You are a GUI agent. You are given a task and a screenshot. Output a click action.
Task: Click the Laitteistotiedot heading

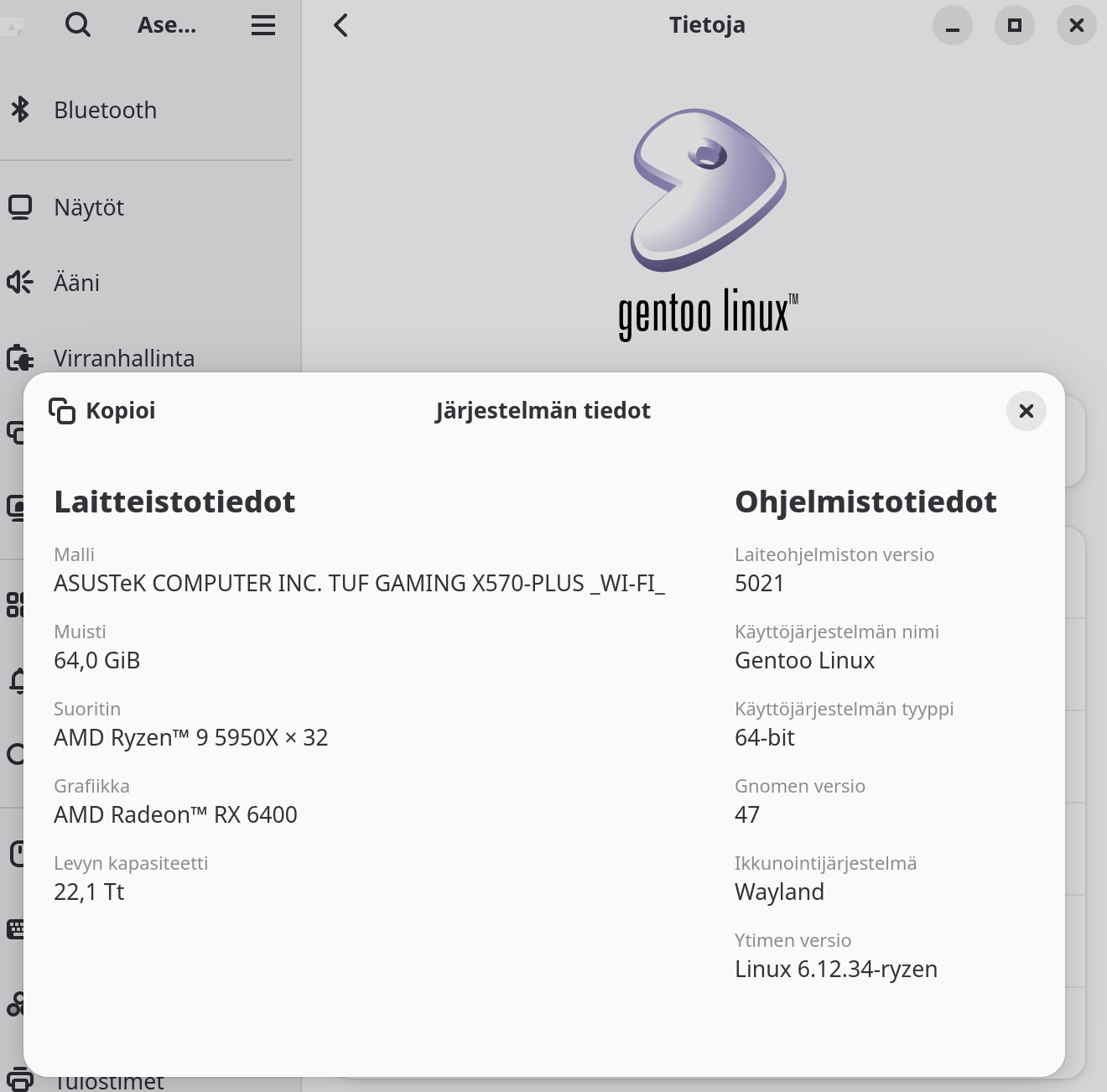[174, 502]
